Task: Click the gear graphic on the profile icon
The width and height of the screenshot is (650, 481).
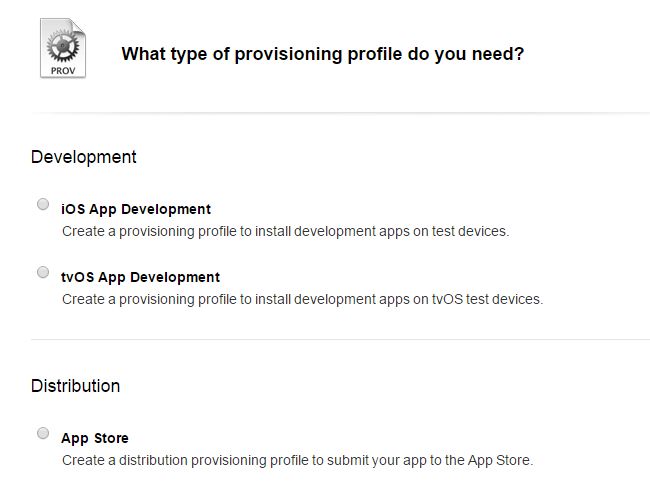Action: (x=60, y=44)
